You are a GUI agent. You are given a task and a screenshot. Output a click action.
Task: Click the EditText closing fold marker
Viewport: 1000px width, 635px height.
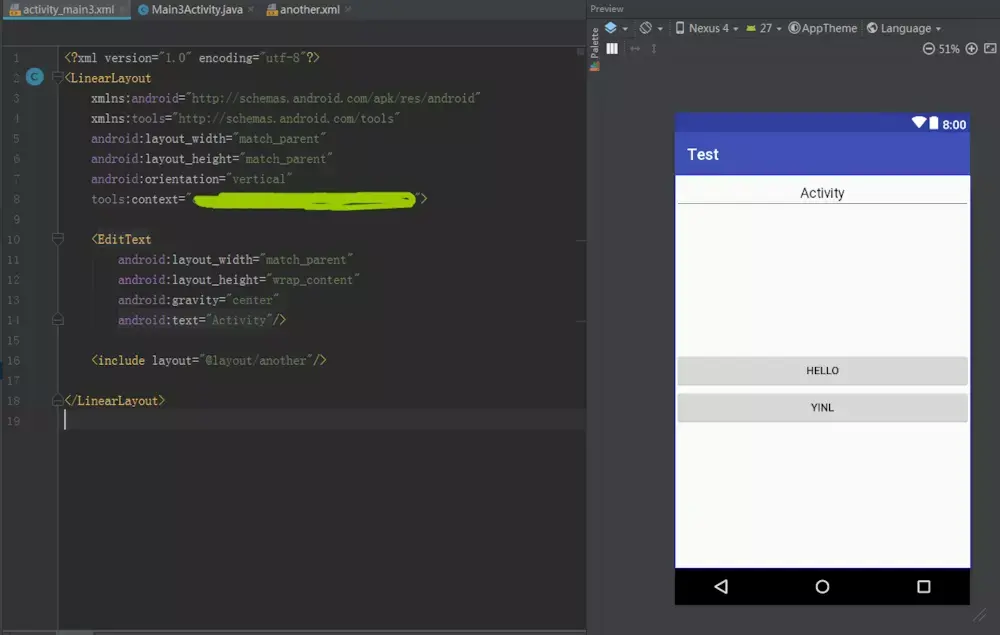point(57,320)
